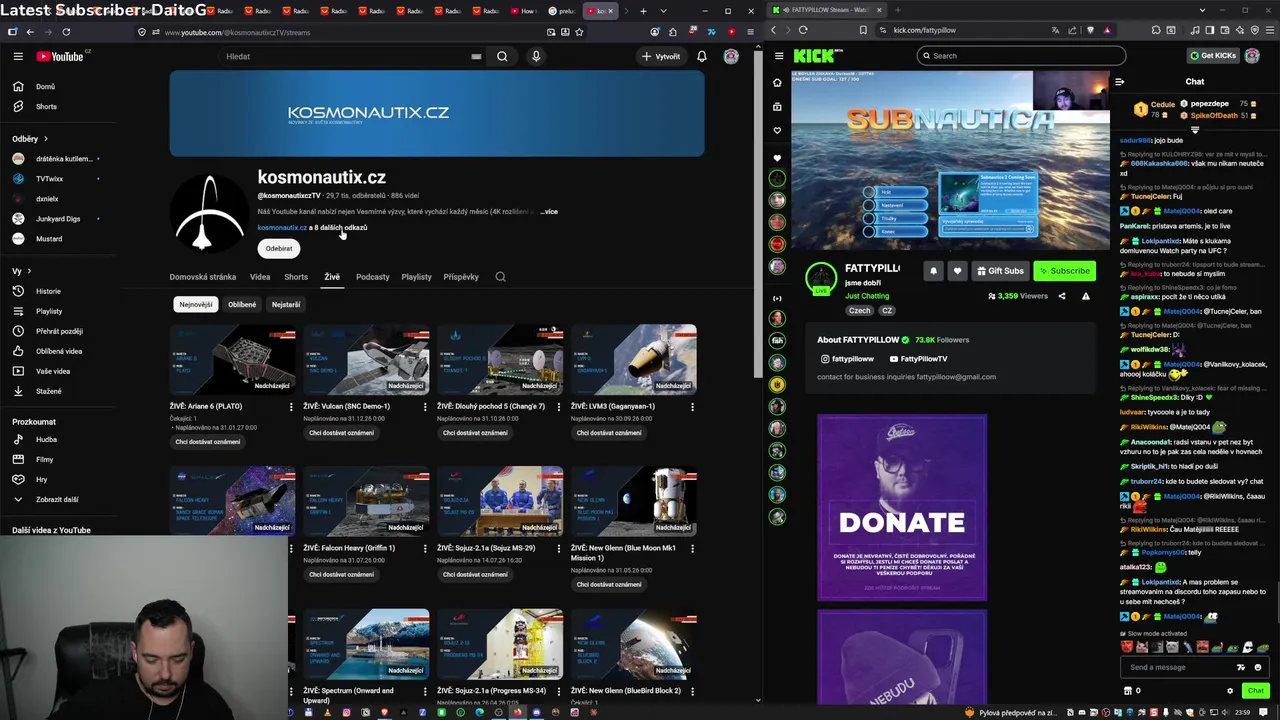The height and width of the screenshot is (720, 1280).
Task: Click the Vytvořit create button
Action: click(x=661, y=56)
